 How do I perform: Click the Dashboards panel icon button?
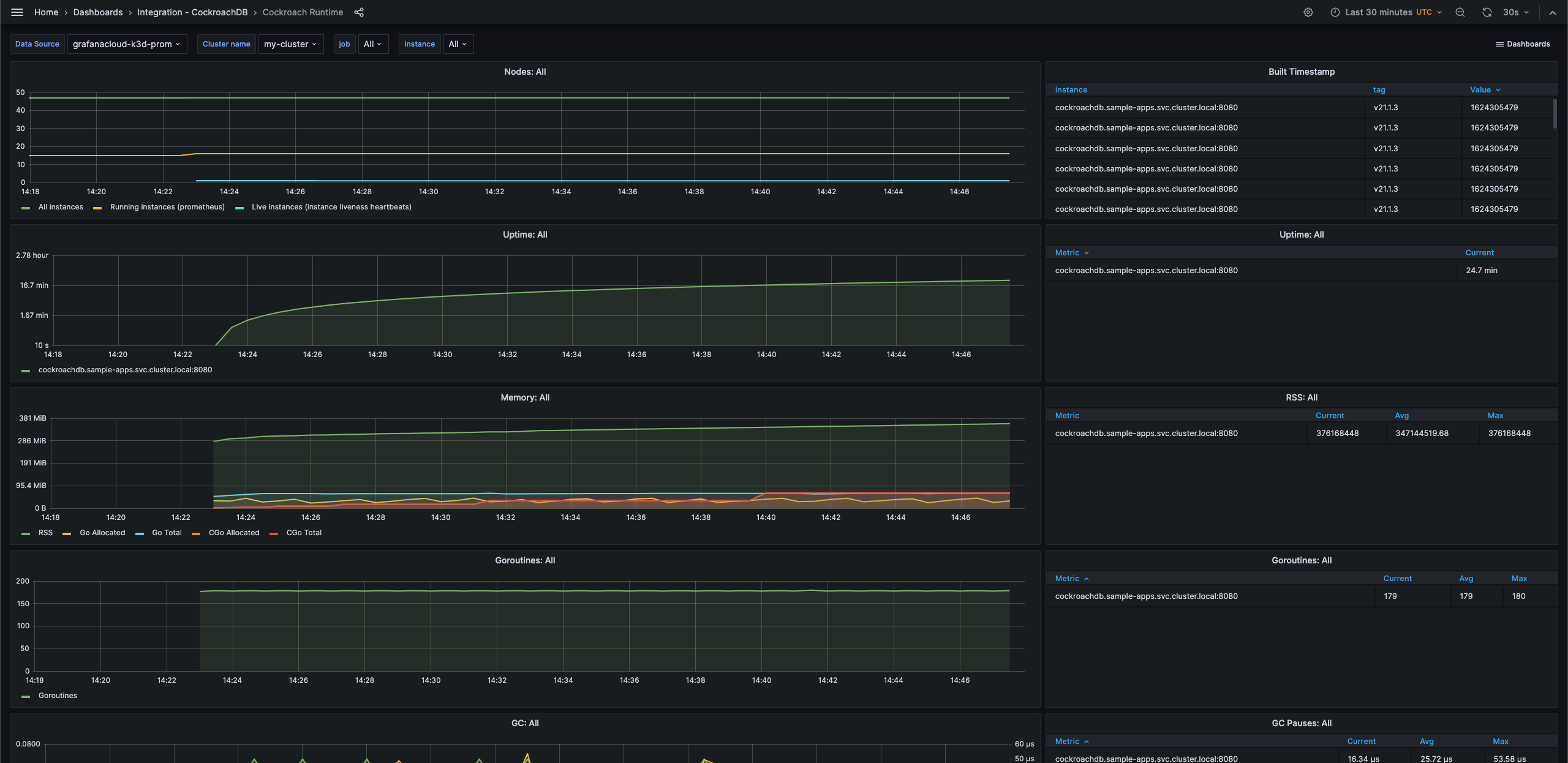pos(1523,43)
